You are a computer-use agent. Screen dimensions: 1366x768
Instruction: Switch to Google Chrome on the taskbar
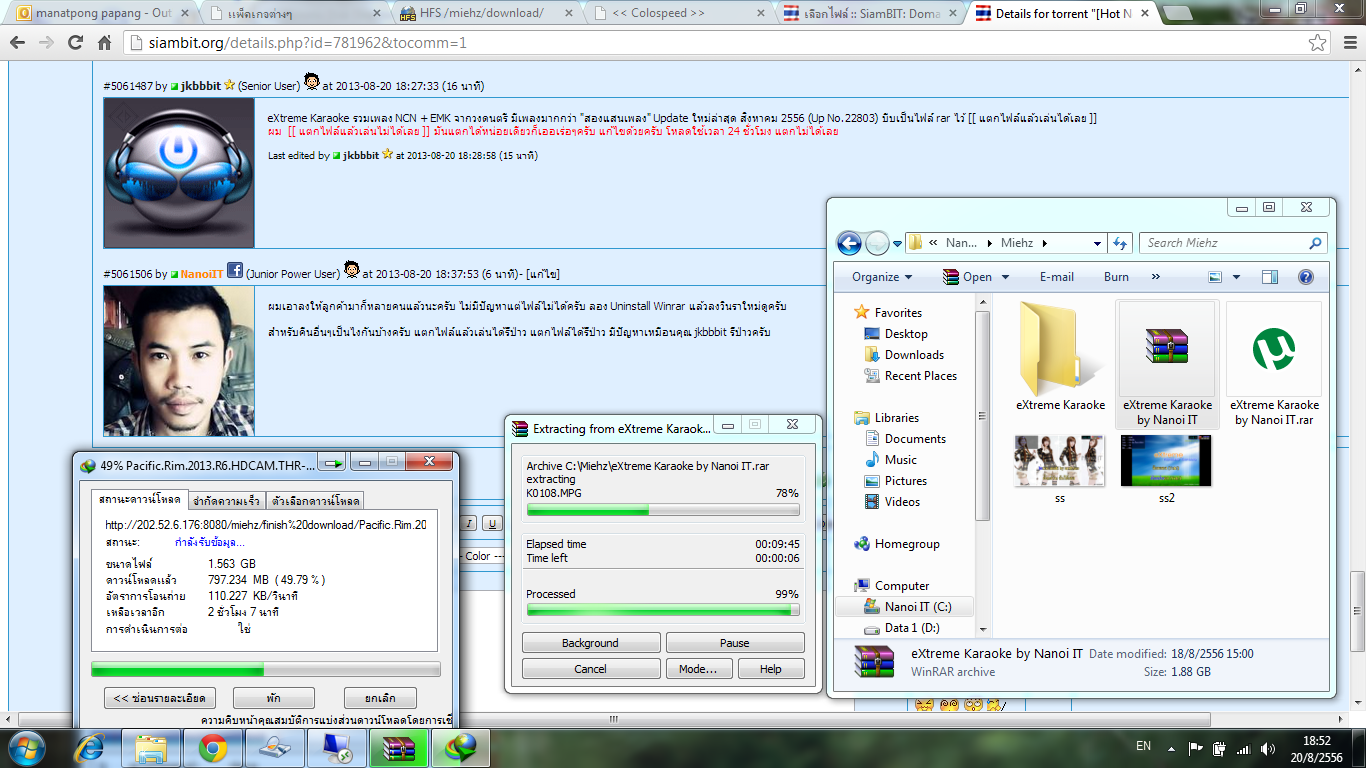click(x=212, y=747)
